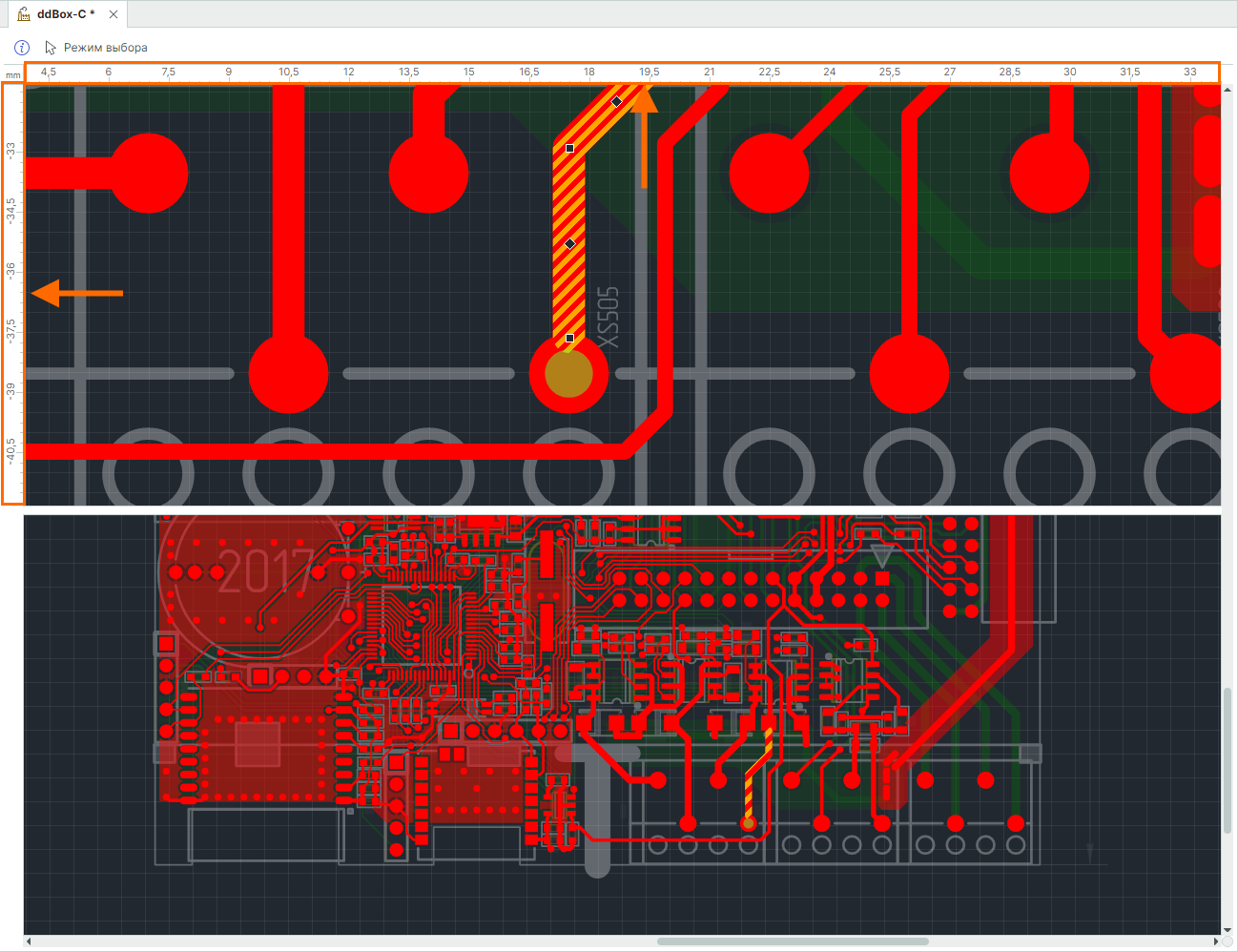Click the blue info icon
1238x952 pixels.
[22, 47]
